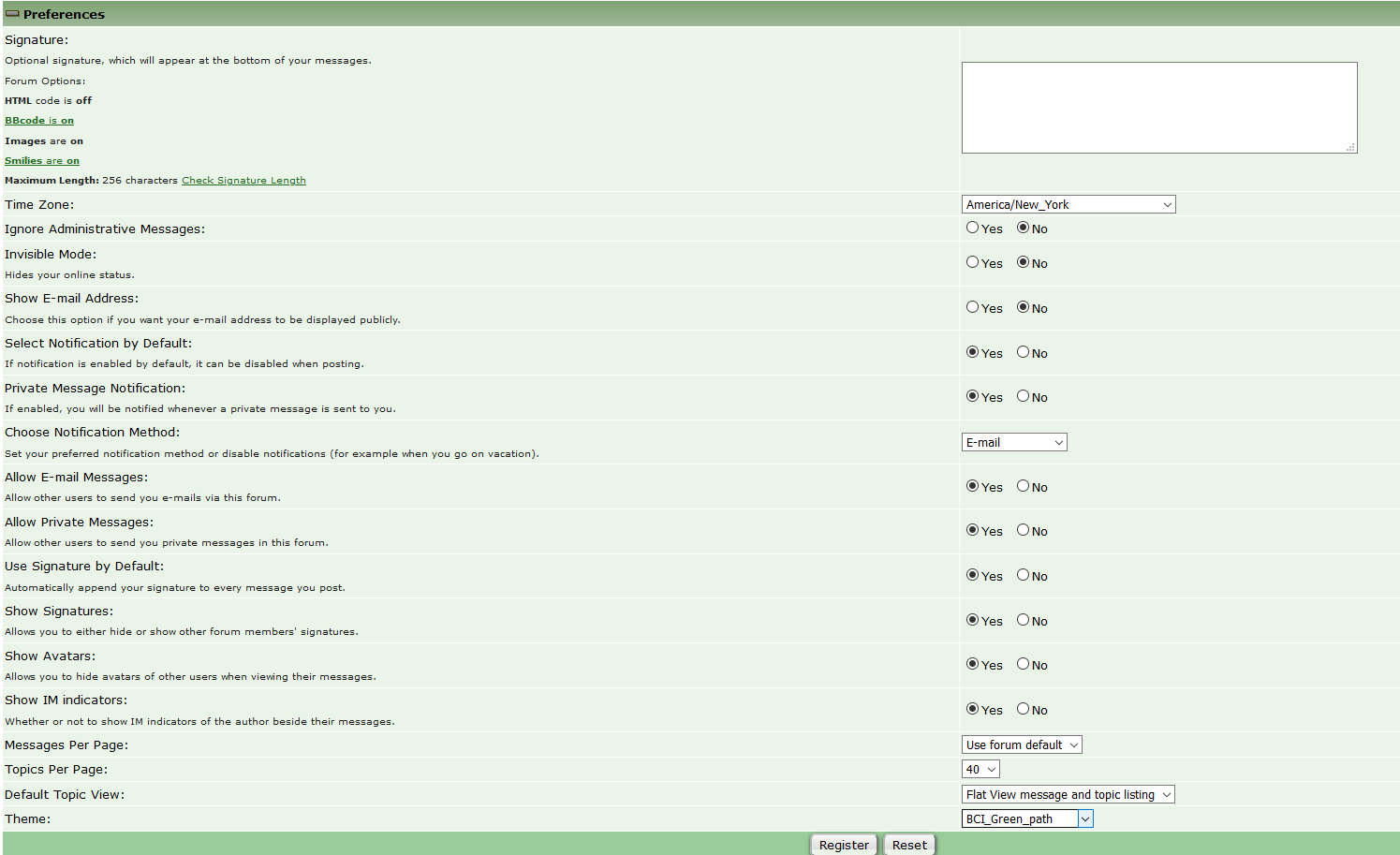1400x855 pixels.
Task: Open Choose Notification Method dropdown
Action: pyautogui.click(x=1014, y=443)
